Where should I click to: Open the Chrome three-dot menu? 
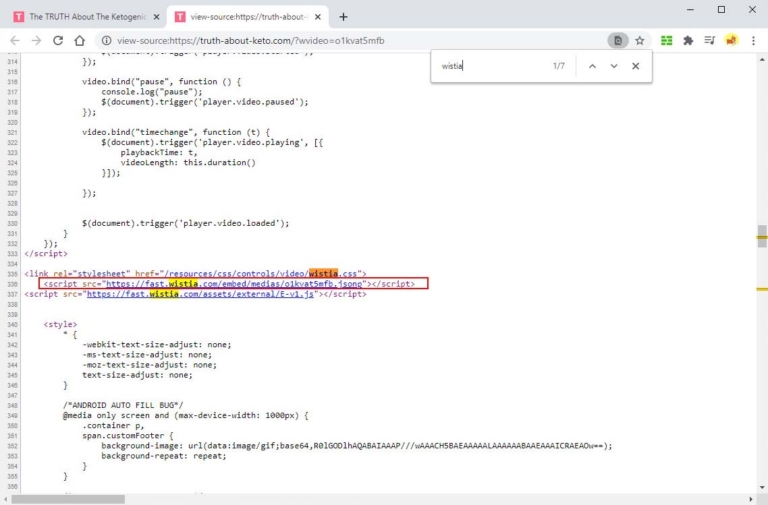point(752,40)
